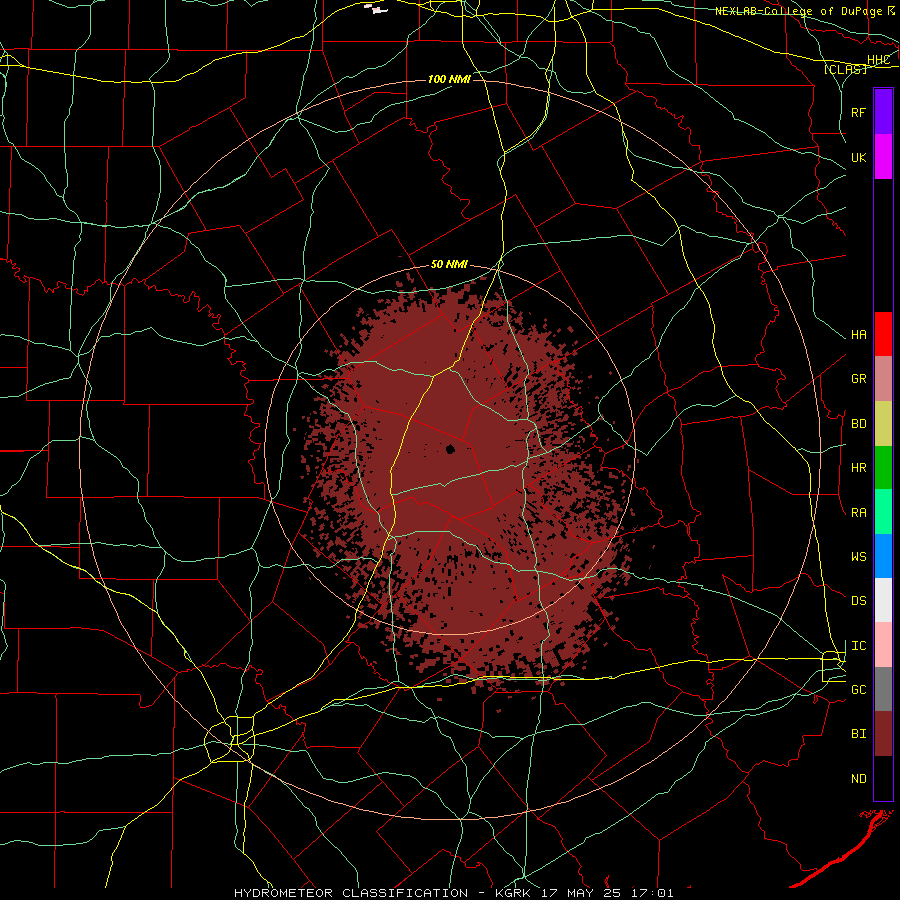Click the BI biological dark red swatch

[883, 734]
